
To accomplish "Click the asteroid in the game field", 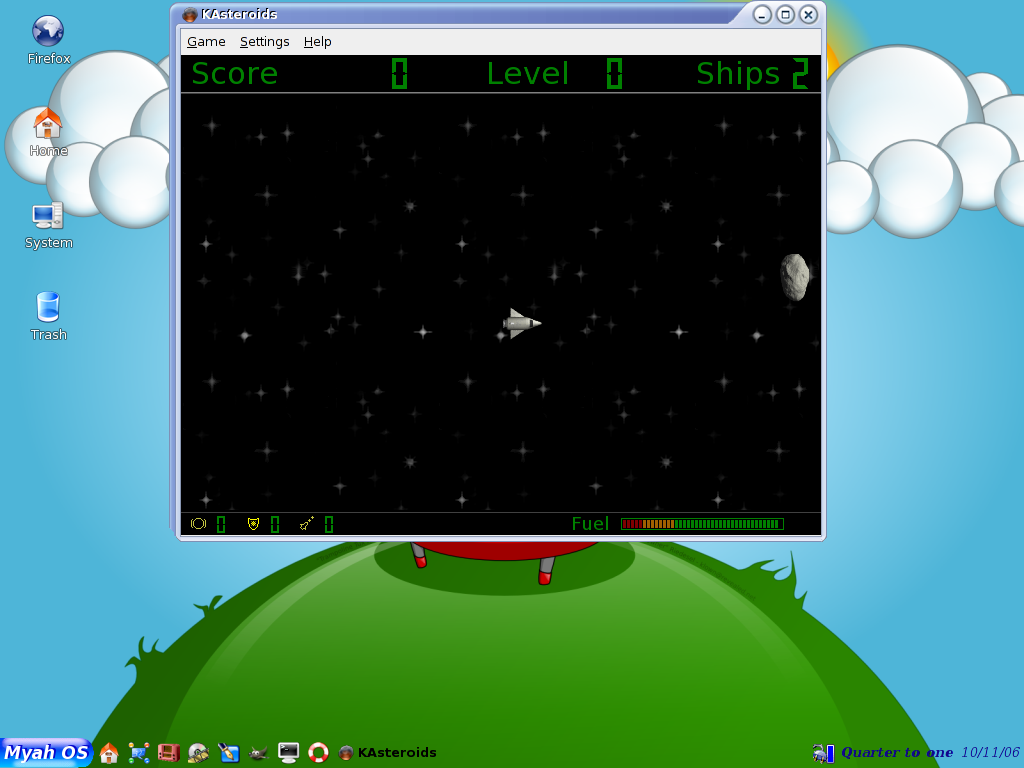I will point(795,278).
